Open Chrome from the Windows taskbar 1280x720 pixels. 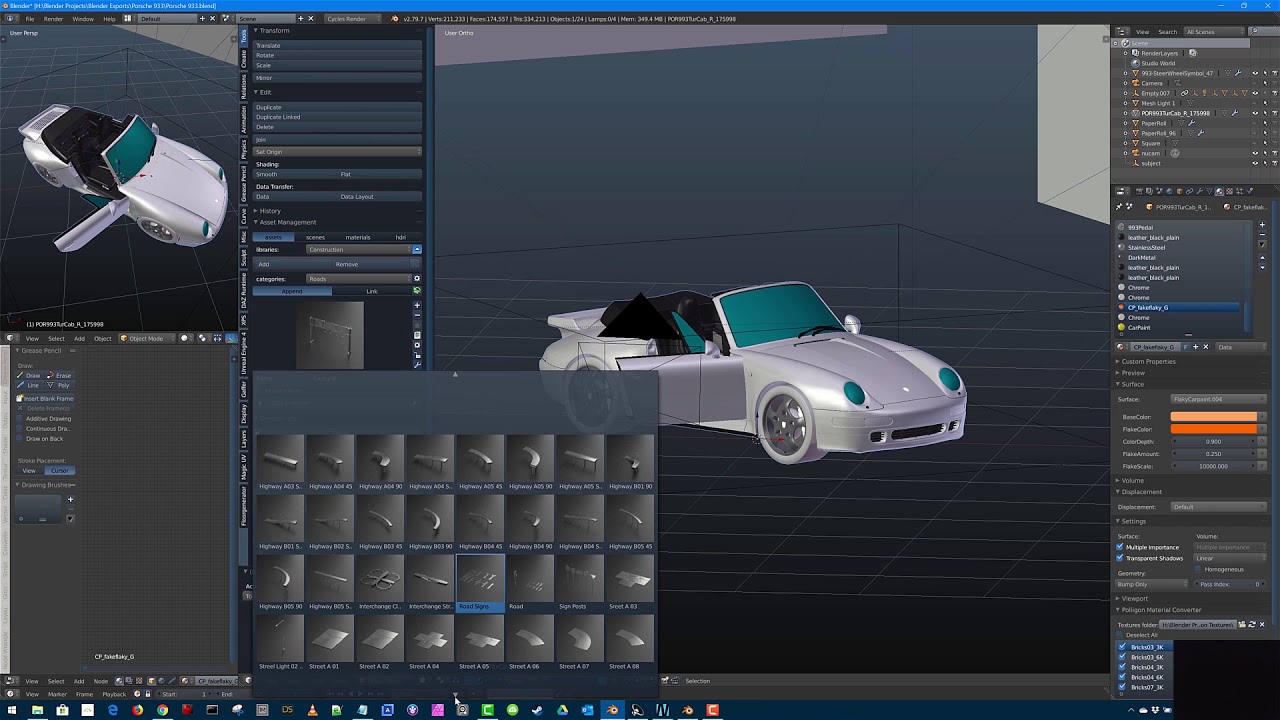pos(162,710)
